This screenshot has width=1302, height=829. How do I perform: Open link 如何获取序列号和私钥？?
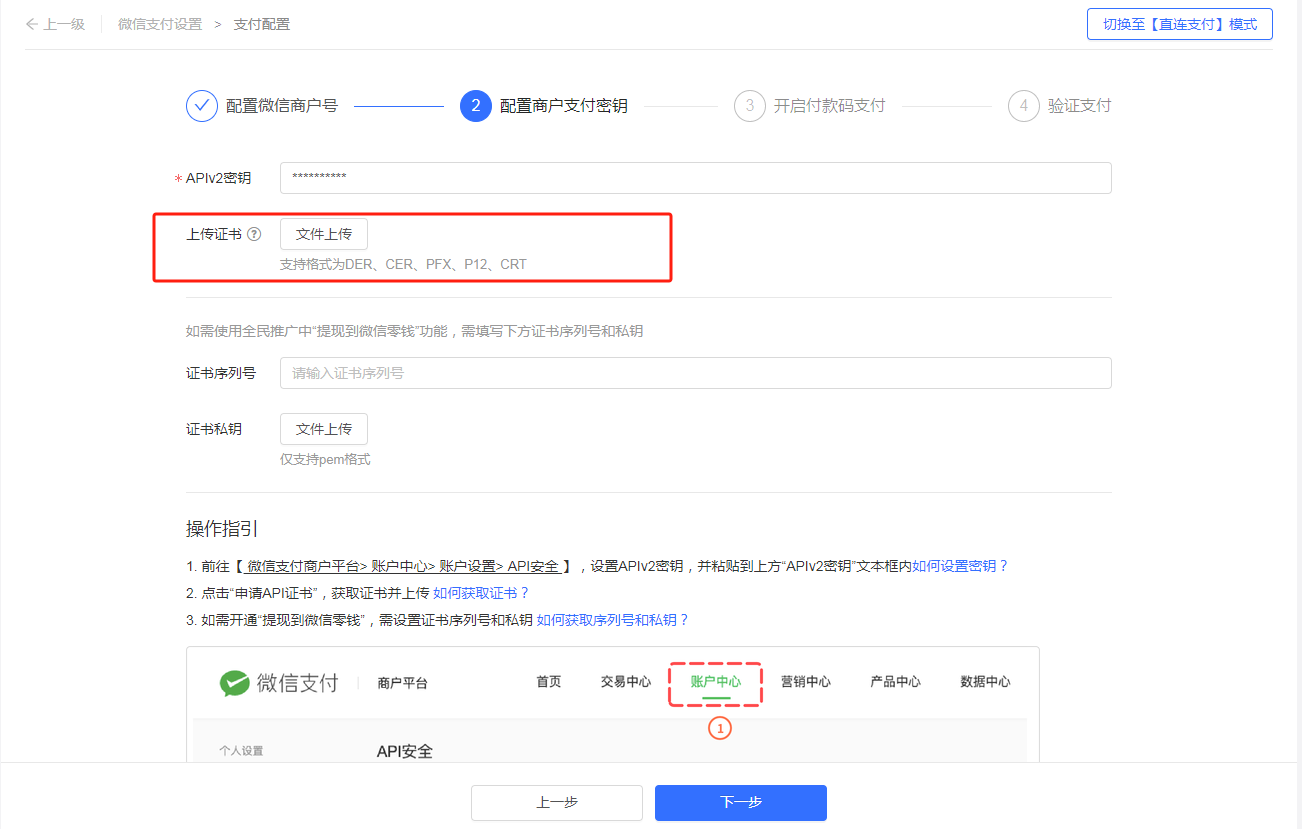pos(613,620)
